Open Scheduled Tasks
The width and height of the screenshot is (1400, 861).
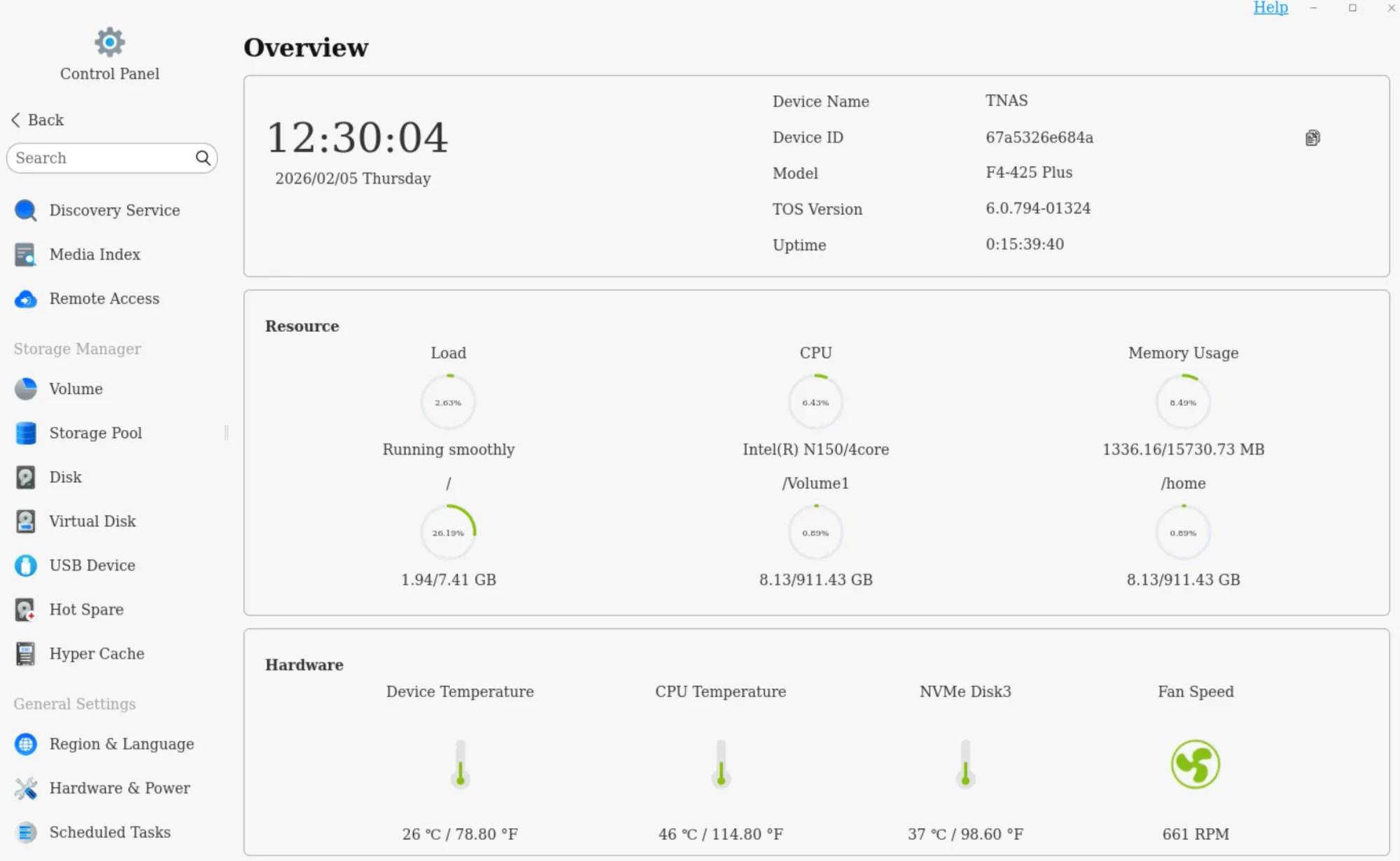pos(110,832)
